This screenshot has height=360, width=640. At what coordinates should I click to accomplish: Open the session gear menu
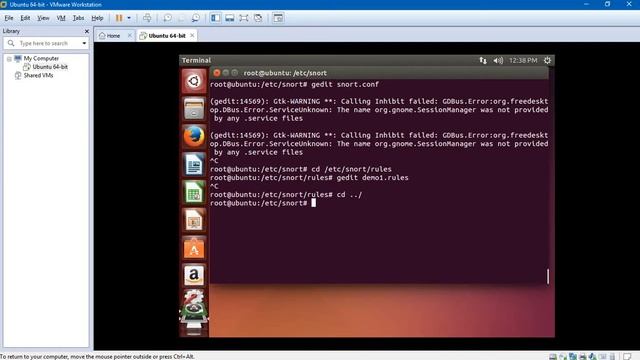[x=547, y=60]
